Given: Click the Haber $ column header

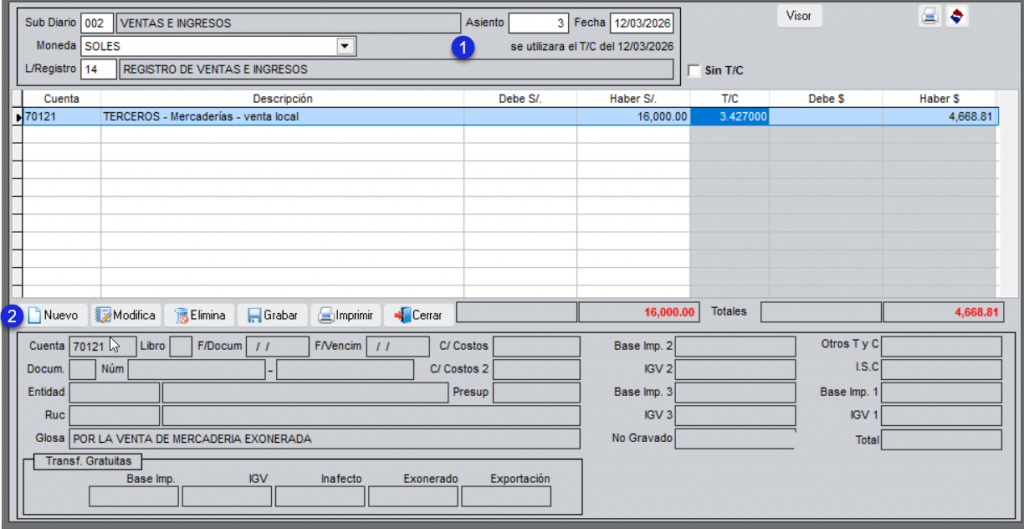Looking at the screenshot, I should (940, 99).
